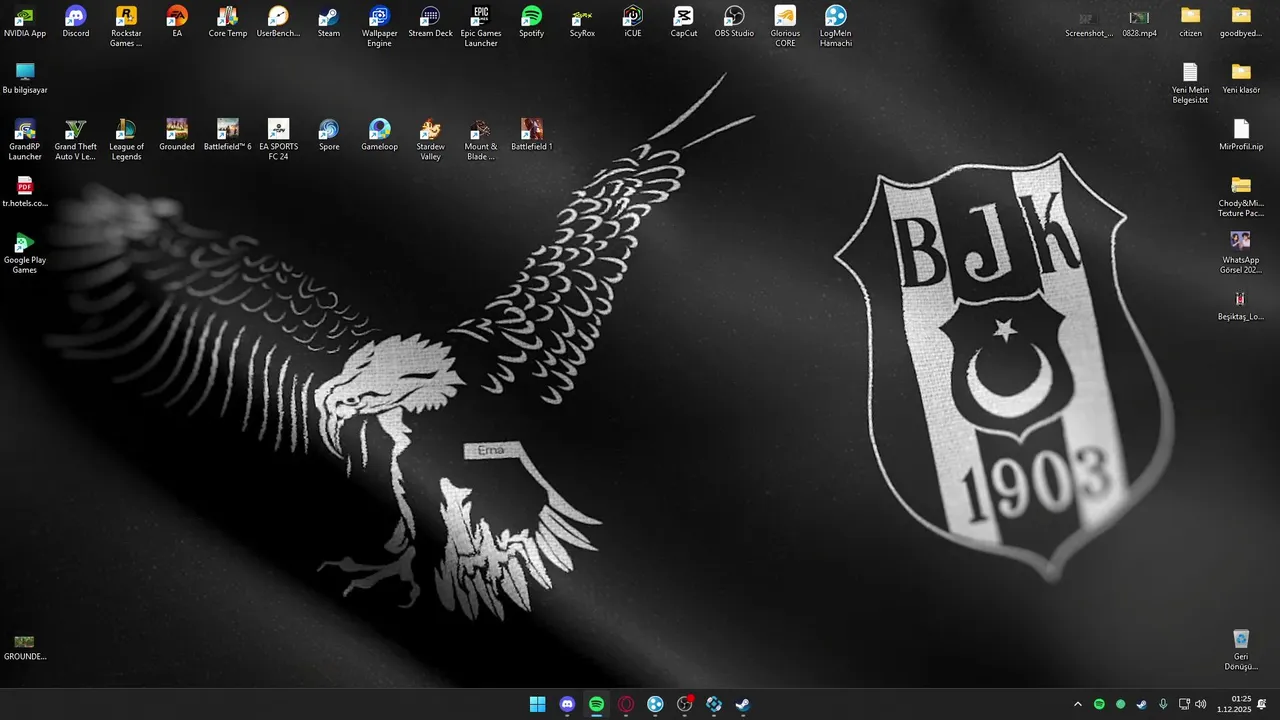Open the network status tray icon
Viewport: 1280px width, 720px height.
click(x=1183, y=704)
